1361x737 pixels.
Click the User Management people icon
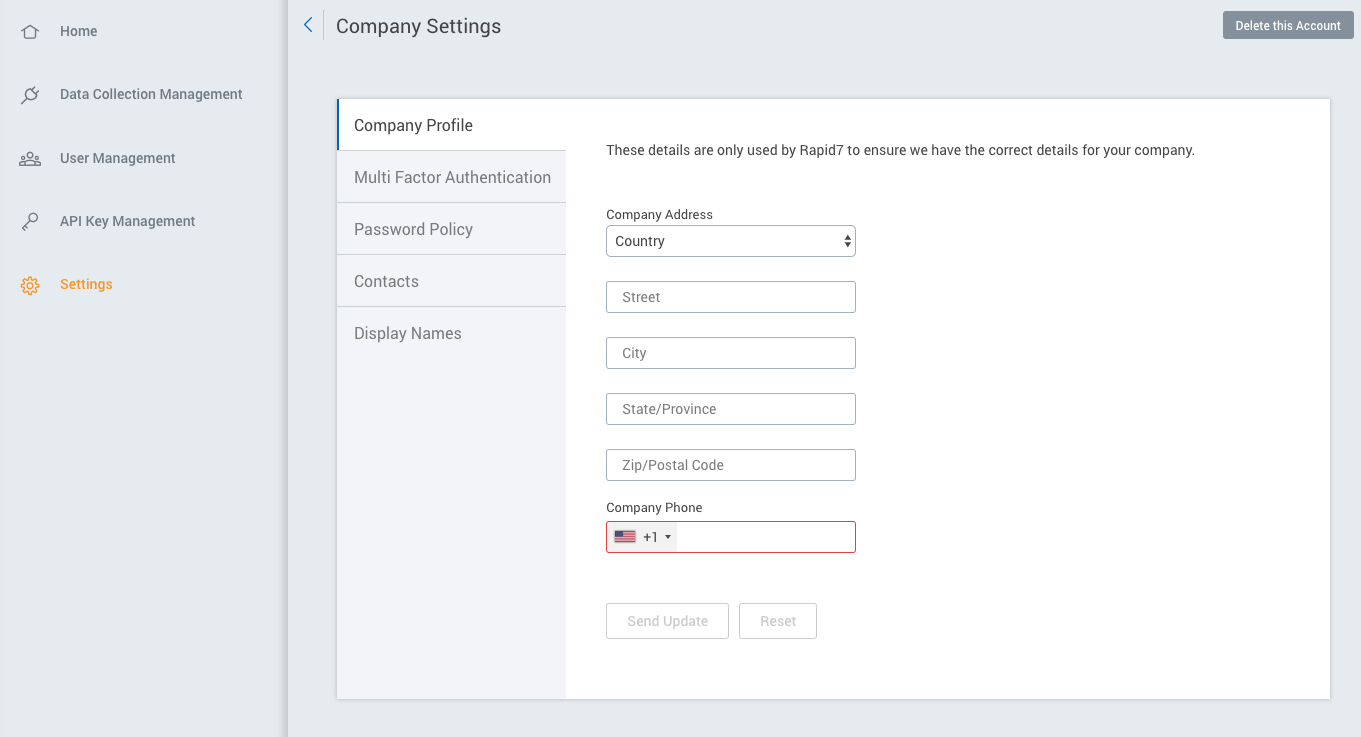coord(30,159)
